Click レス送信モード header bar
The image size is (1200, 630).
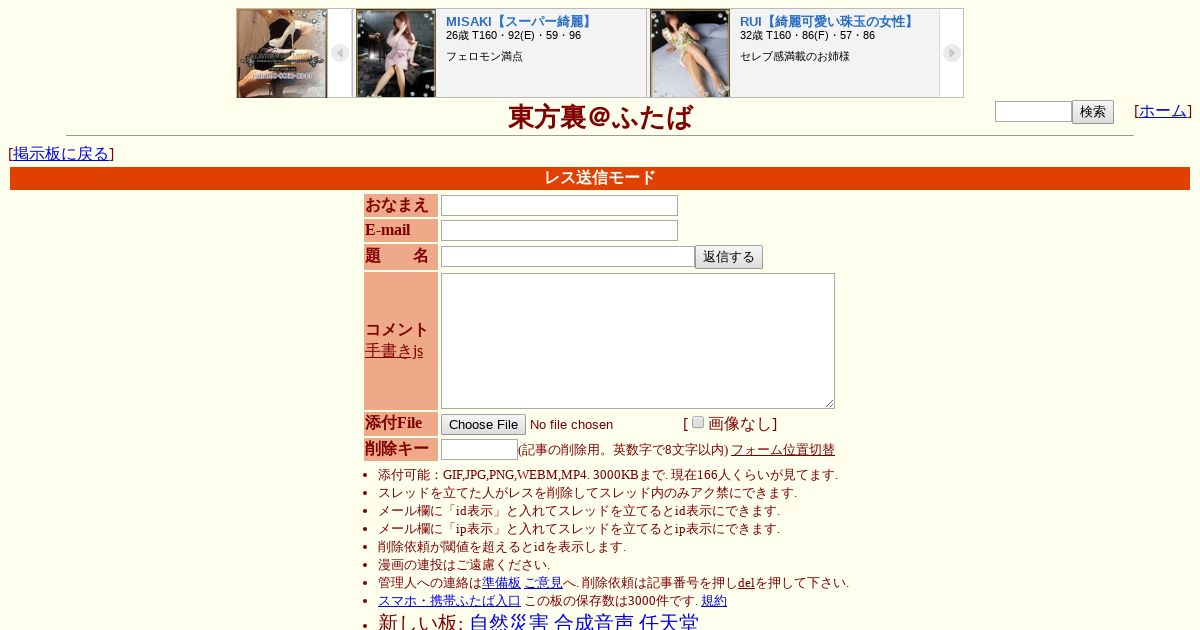(x=600, y=178)
